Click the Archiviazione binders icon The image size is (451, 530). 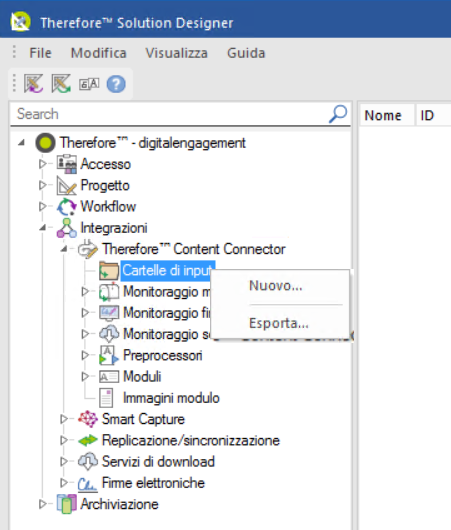[x=67, y=504]
